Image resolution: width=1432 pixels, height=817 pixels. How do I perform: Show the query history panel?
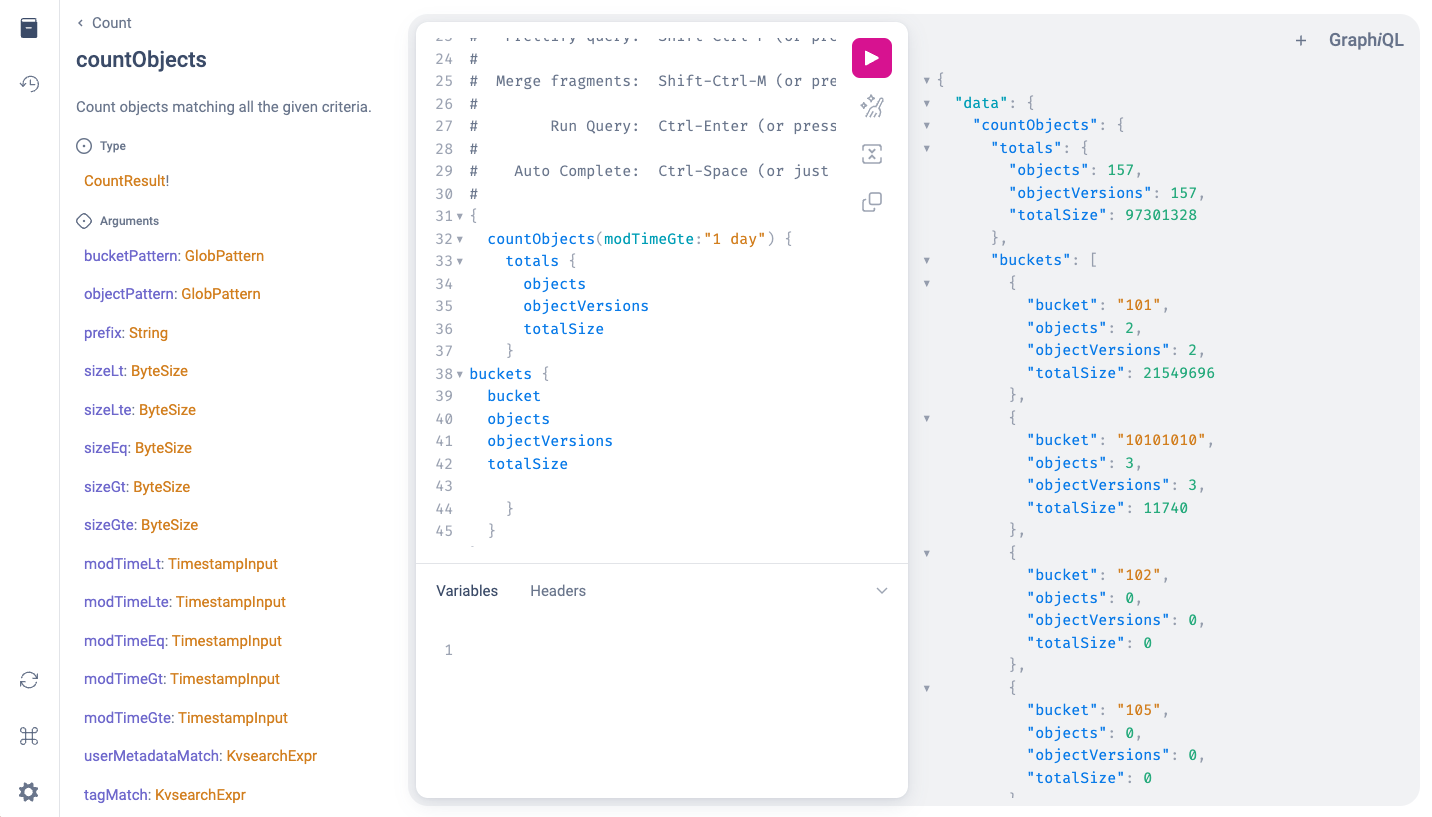pyautogui.click(x=29, y=84)
